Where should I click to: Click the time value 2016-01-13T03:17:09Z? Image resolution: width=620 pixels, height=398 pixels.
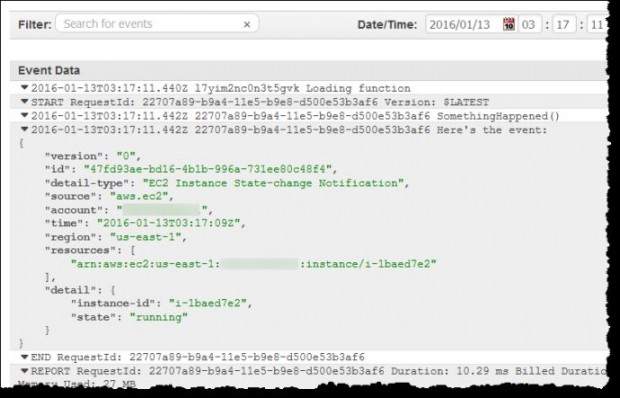tap(168, 223)
